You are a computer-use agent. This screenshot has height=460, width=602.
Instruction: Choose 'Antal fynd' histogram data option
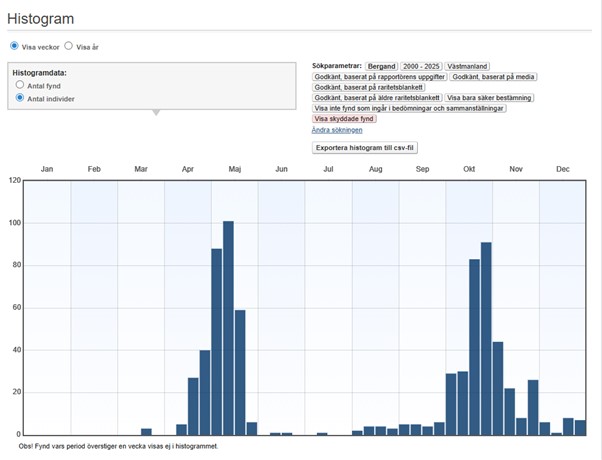[x=20, y=86]
